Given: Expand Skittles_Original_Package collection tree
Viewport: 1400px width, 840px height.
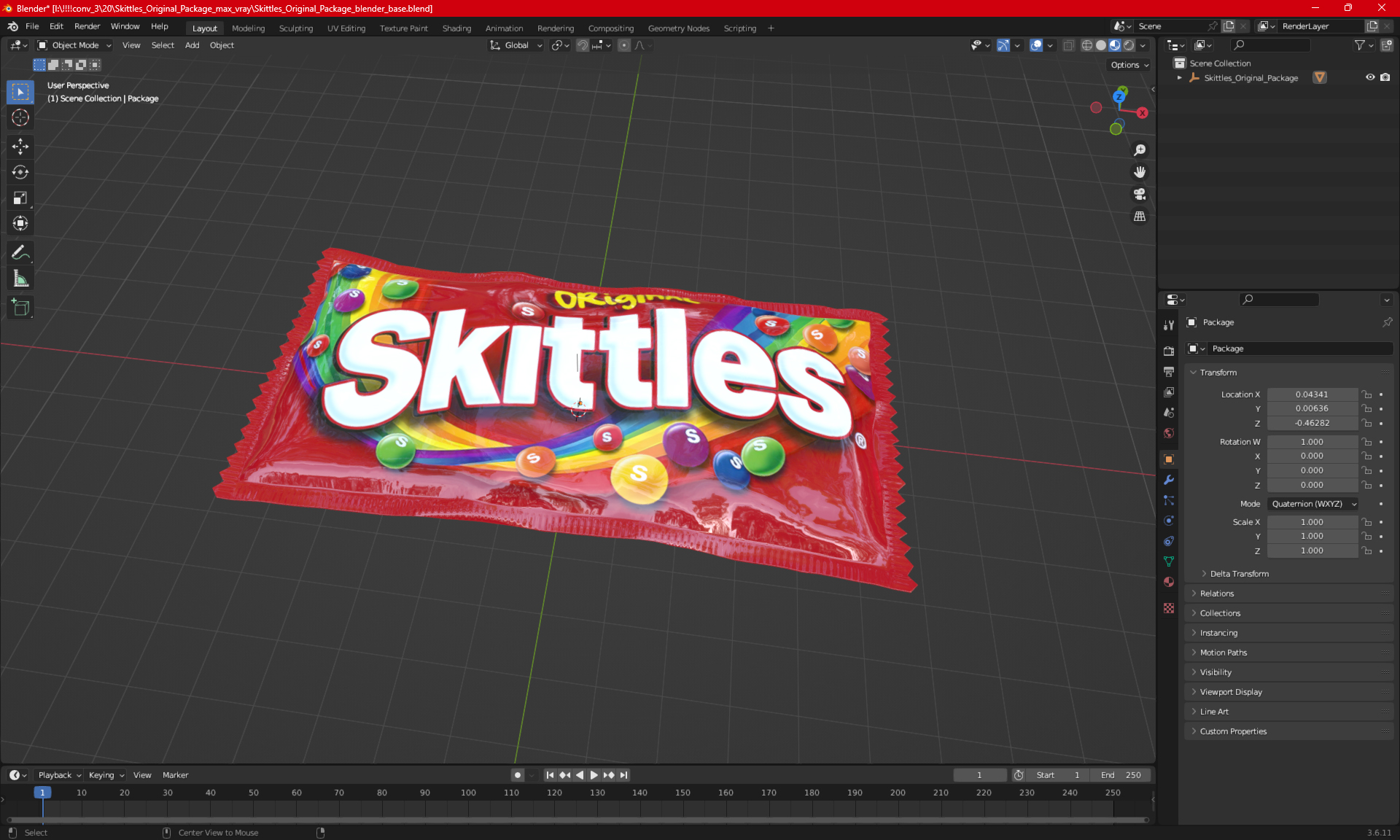Looking at the screenshot, I should [x=1179, y=77].
